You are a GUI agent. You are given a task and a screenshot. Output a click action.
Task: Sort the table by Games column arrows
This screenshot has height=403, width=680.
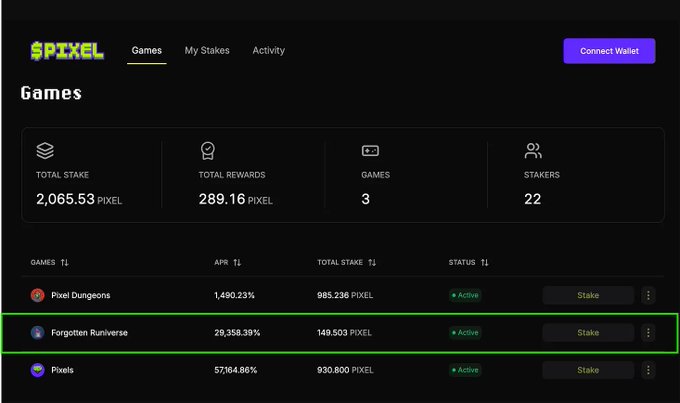click(65, 262)
